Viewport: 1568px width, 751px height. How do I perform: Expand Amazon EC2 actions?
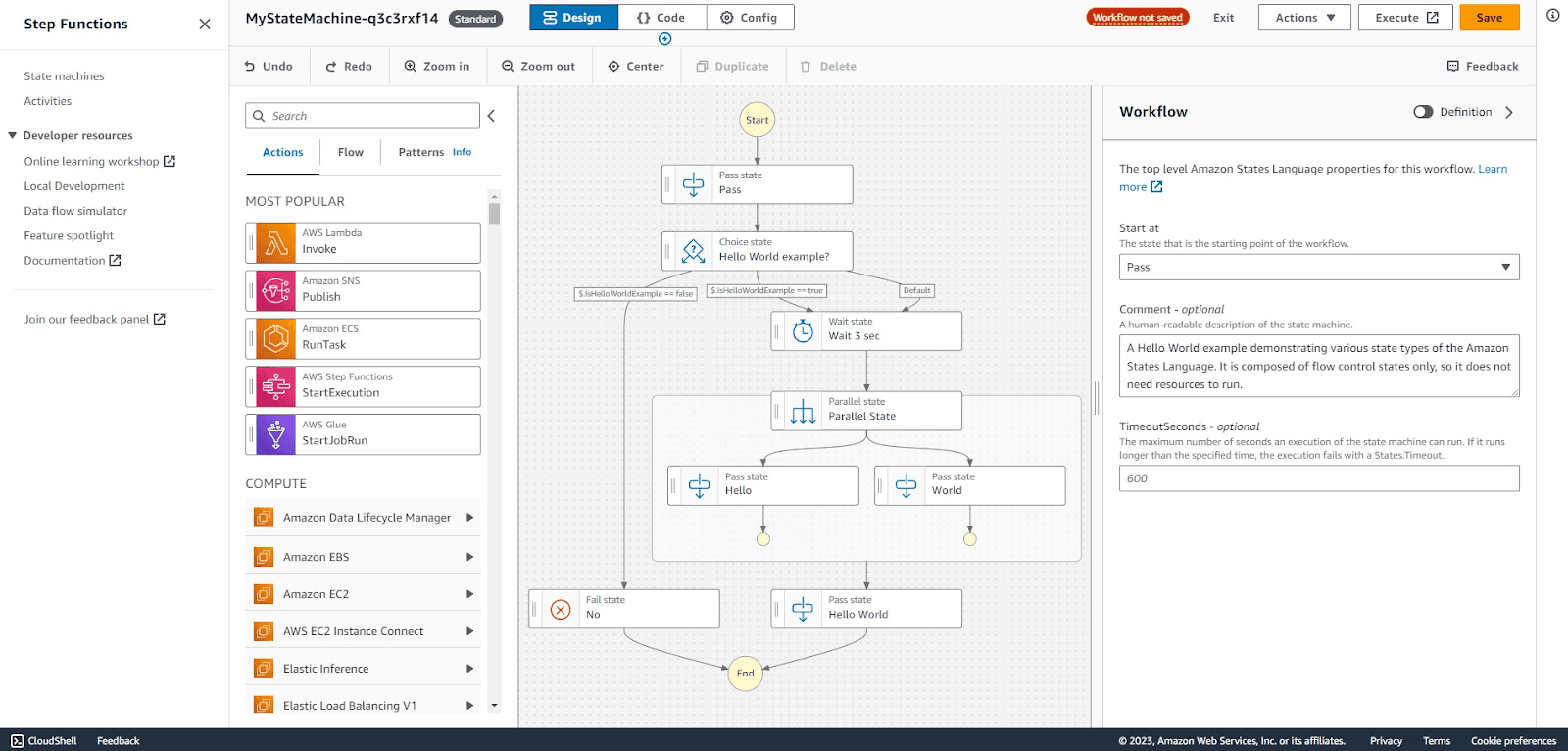click(469, 594)
